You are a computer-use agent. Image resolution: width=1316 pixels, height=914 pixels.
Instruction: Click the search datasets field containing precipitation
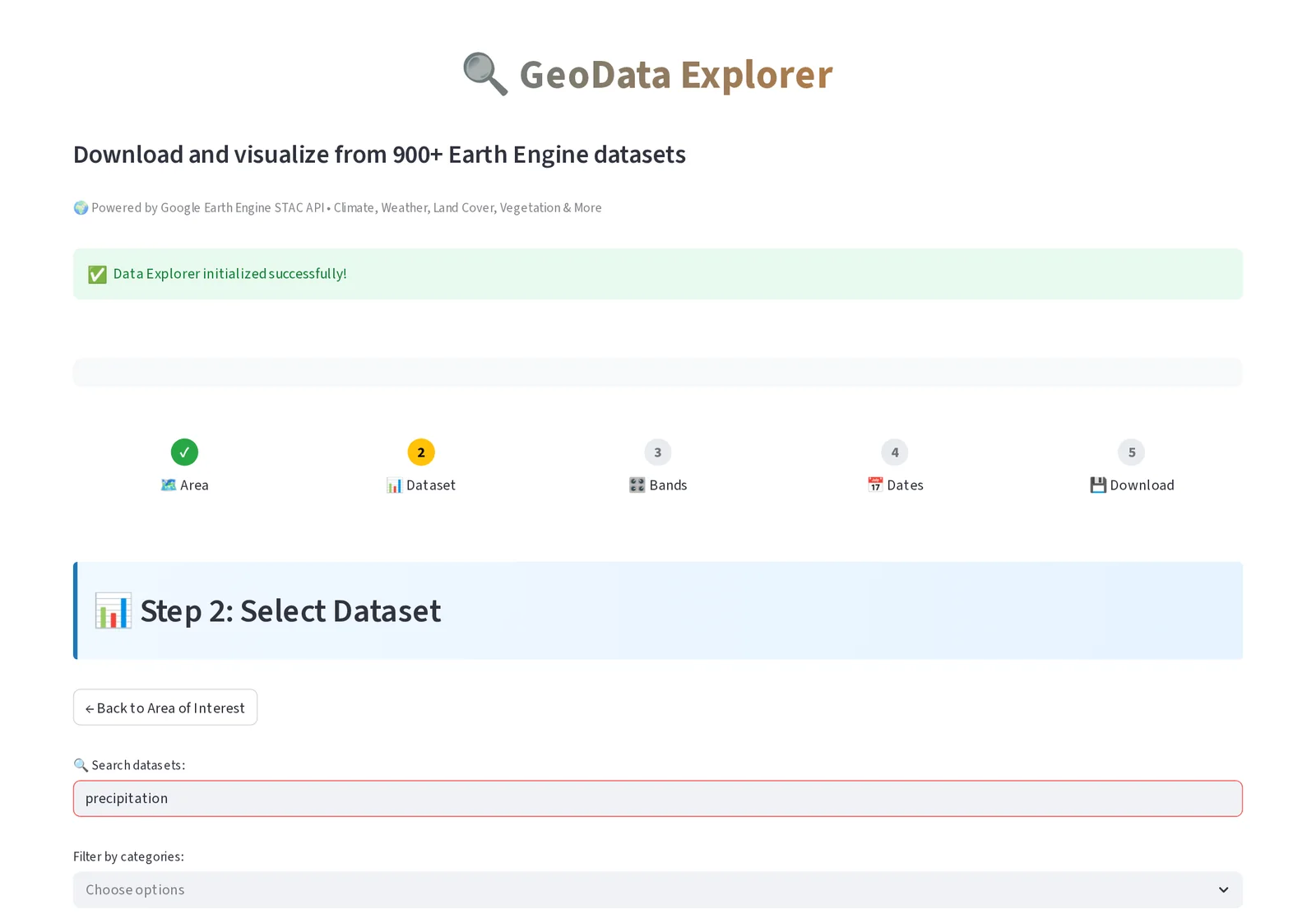[658, 799]
